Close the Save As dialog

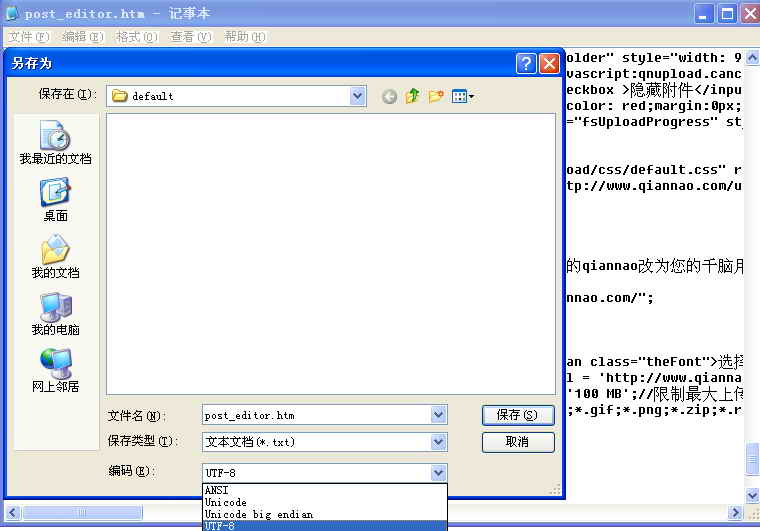tap(549, 63)
